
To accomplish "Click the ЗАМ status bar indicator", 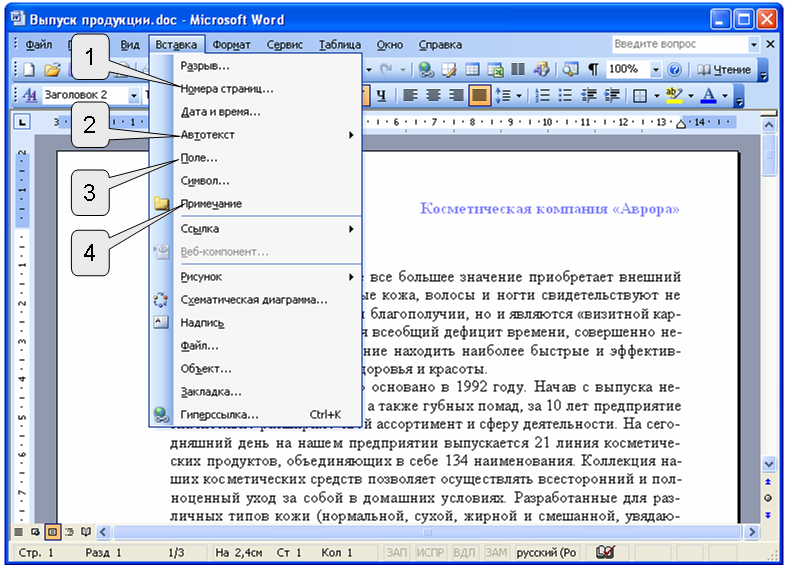I will [x=497, y=552].
